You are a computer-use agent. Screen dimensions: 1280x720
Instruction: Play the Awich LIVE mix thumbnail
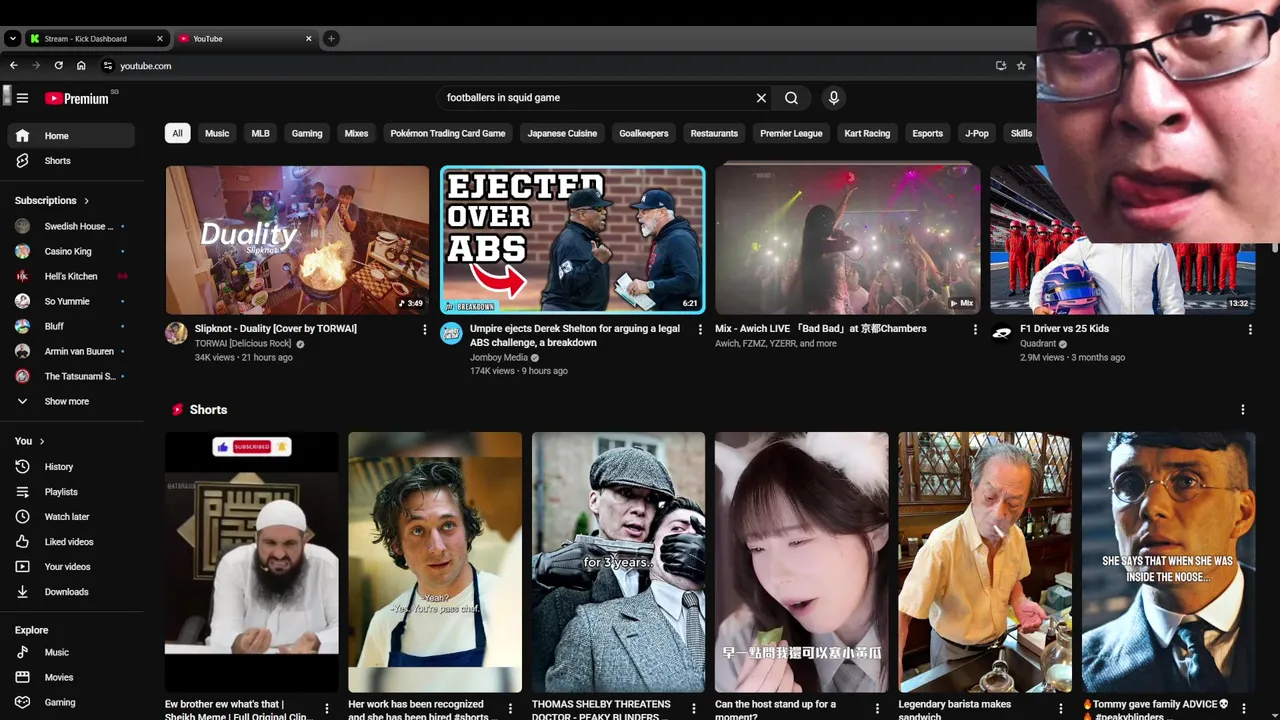847,240
